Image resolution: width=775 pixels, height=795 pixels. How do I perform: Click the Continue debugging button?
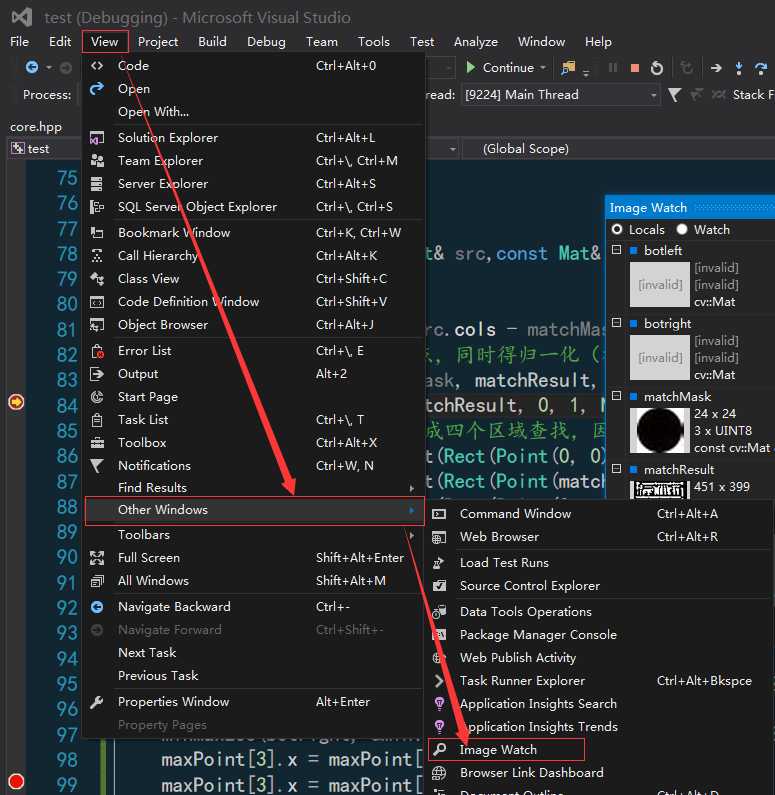[x=505, y=68]
